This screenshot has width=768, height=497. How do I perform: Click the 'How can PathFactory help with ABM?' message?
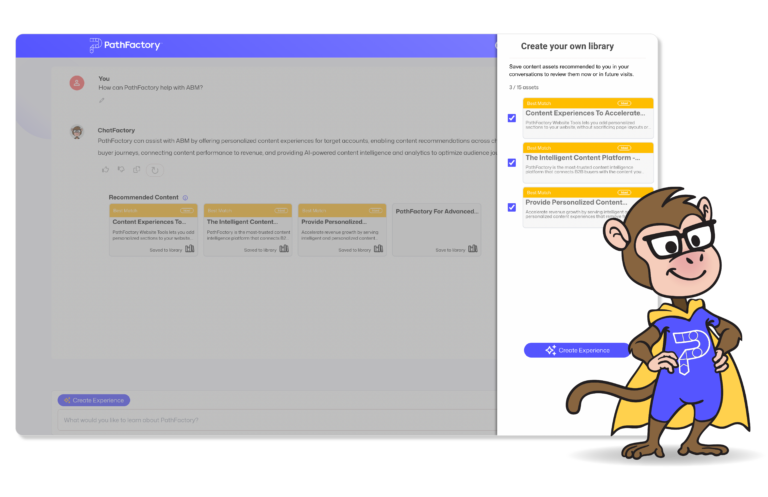click(150, 88)
